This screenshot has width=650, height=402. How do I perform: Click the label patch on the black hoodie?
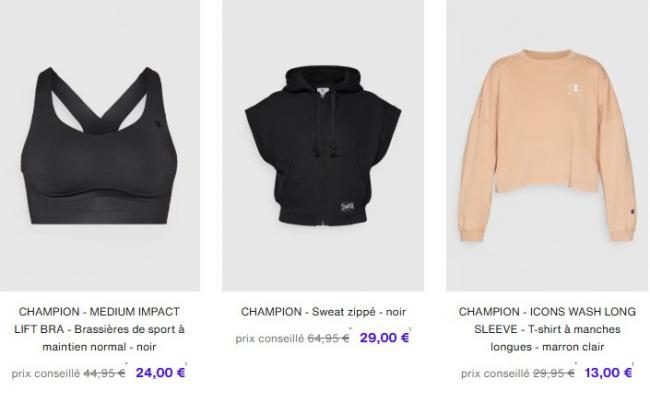coord(347,207)
